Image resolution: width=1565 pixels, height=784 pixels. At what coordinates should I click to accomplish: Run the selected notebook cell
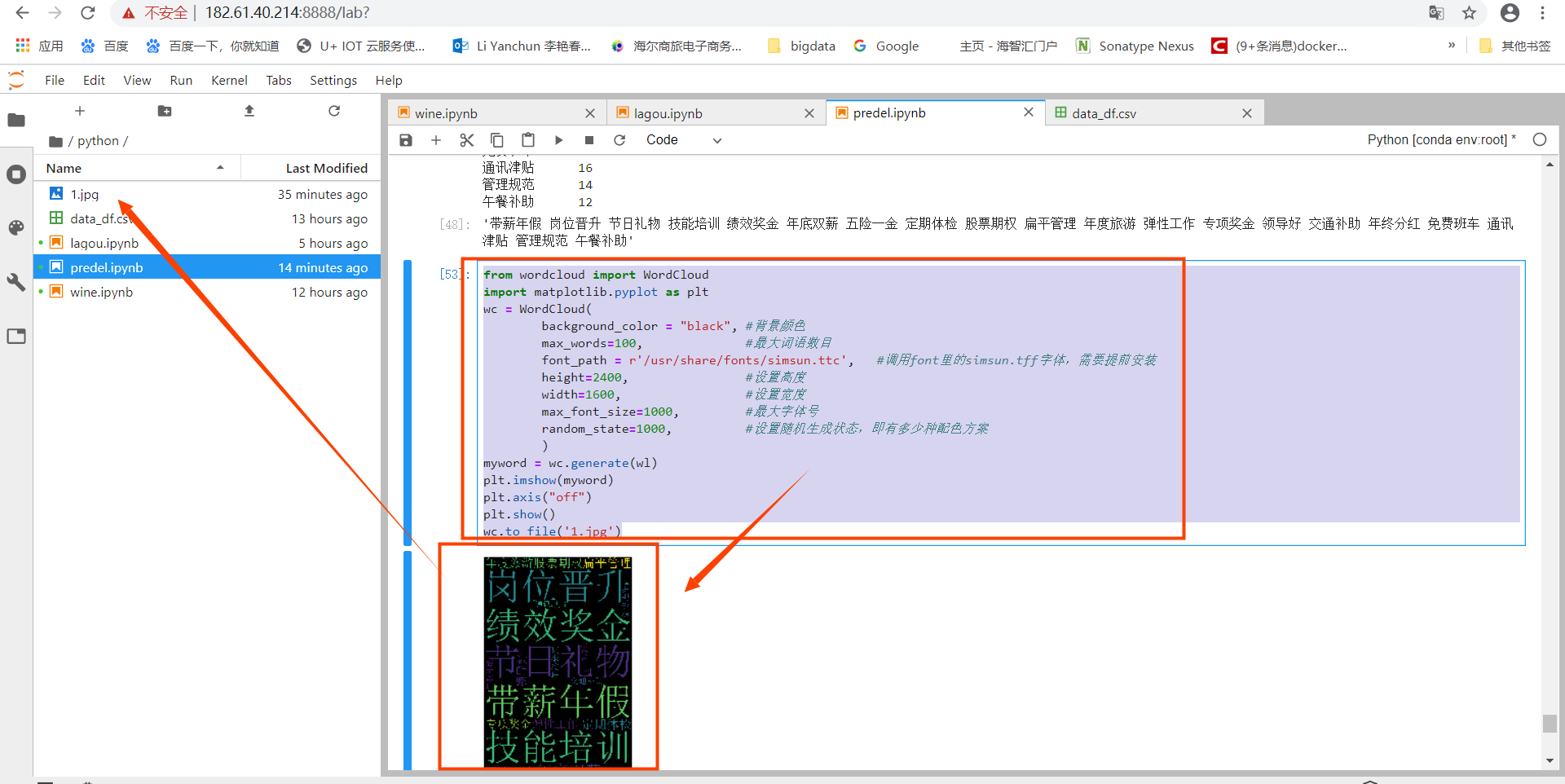559,139
